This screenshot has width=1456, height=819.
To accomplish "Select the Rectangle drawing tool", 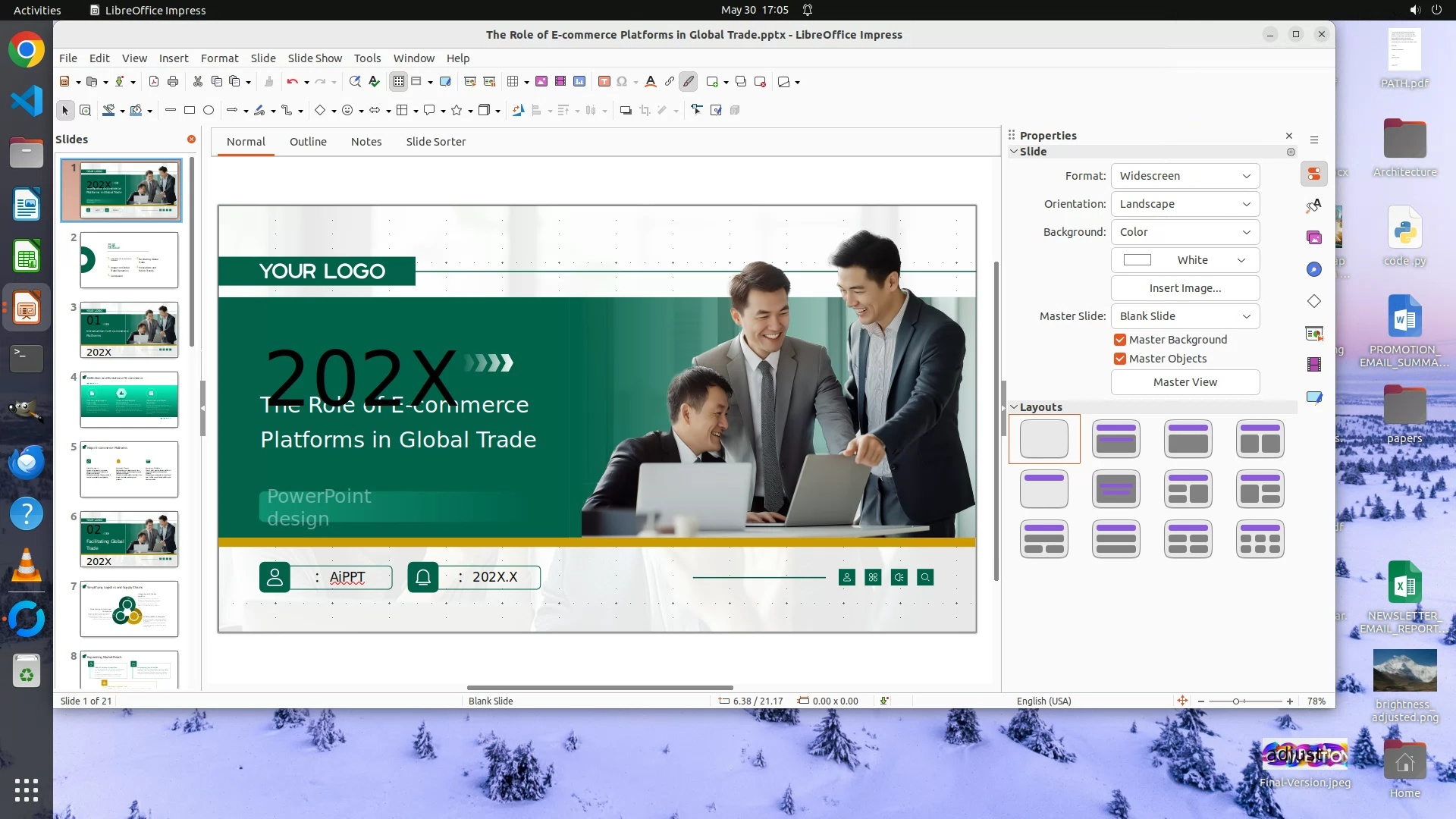I will [x=190, y=111].
